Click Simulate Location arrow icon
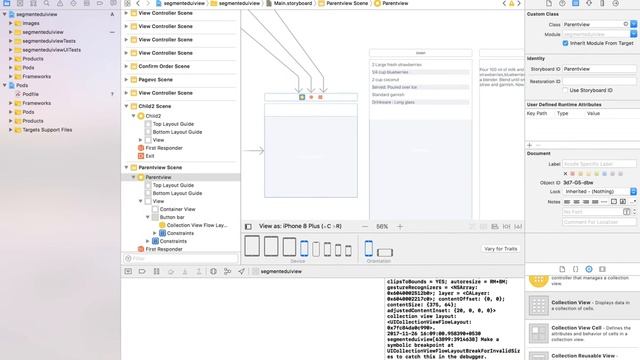640x360 pixels. point(241,271)
